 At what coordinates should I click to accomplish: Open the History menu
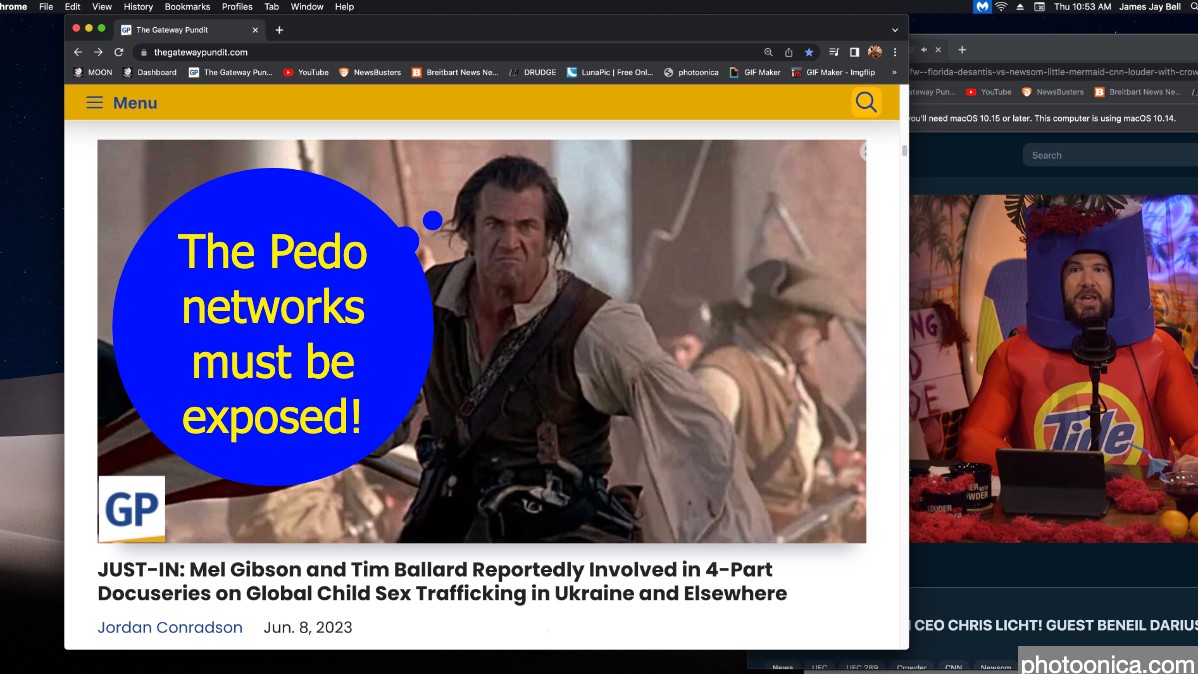click(x=138, y=7)
